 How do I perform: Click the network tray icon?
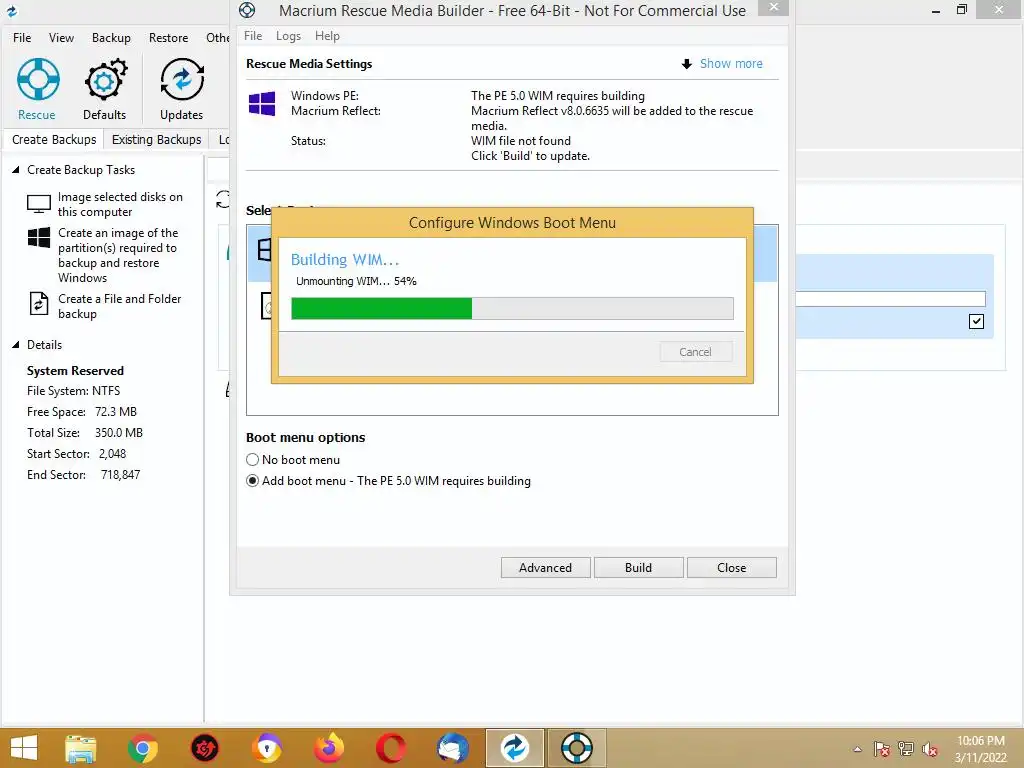(906, 748)
